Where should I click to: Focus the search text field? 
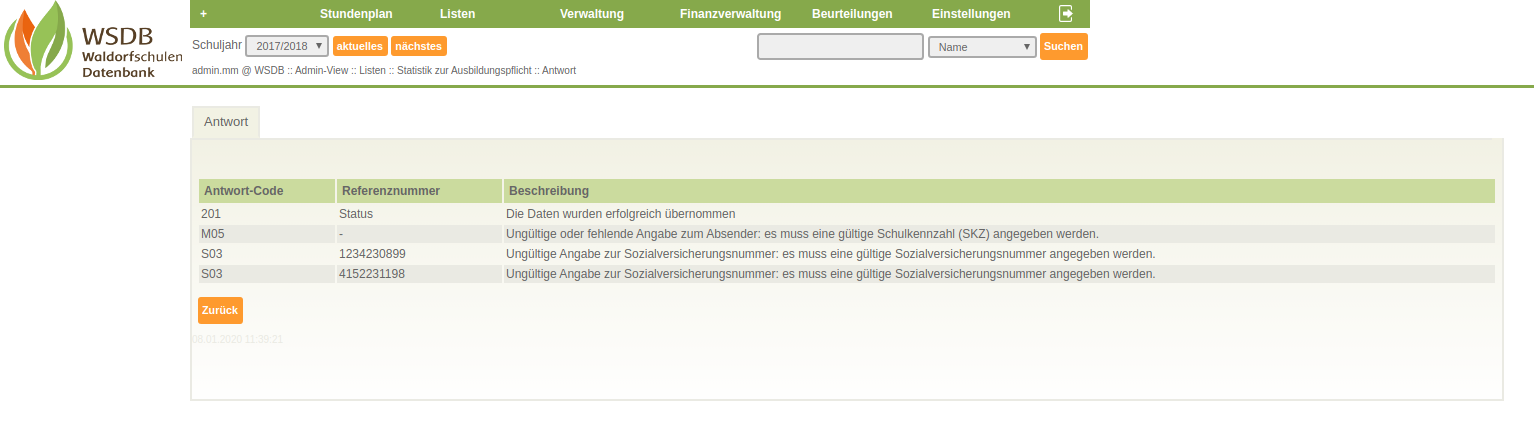click(x=840, y=47)
